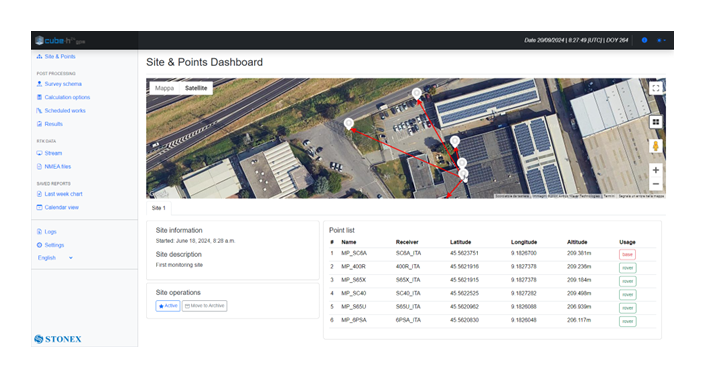Click the Street View pegman icon
This screenshot has width=706, height=379.
(656, 146)
